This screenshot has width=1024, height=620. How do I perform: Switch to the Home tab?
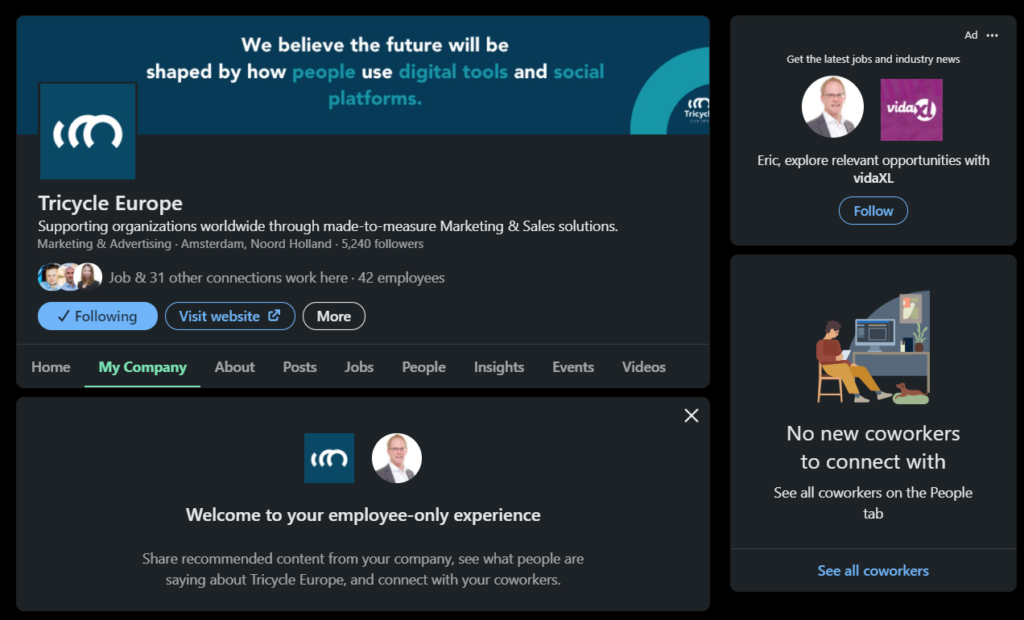51,367
